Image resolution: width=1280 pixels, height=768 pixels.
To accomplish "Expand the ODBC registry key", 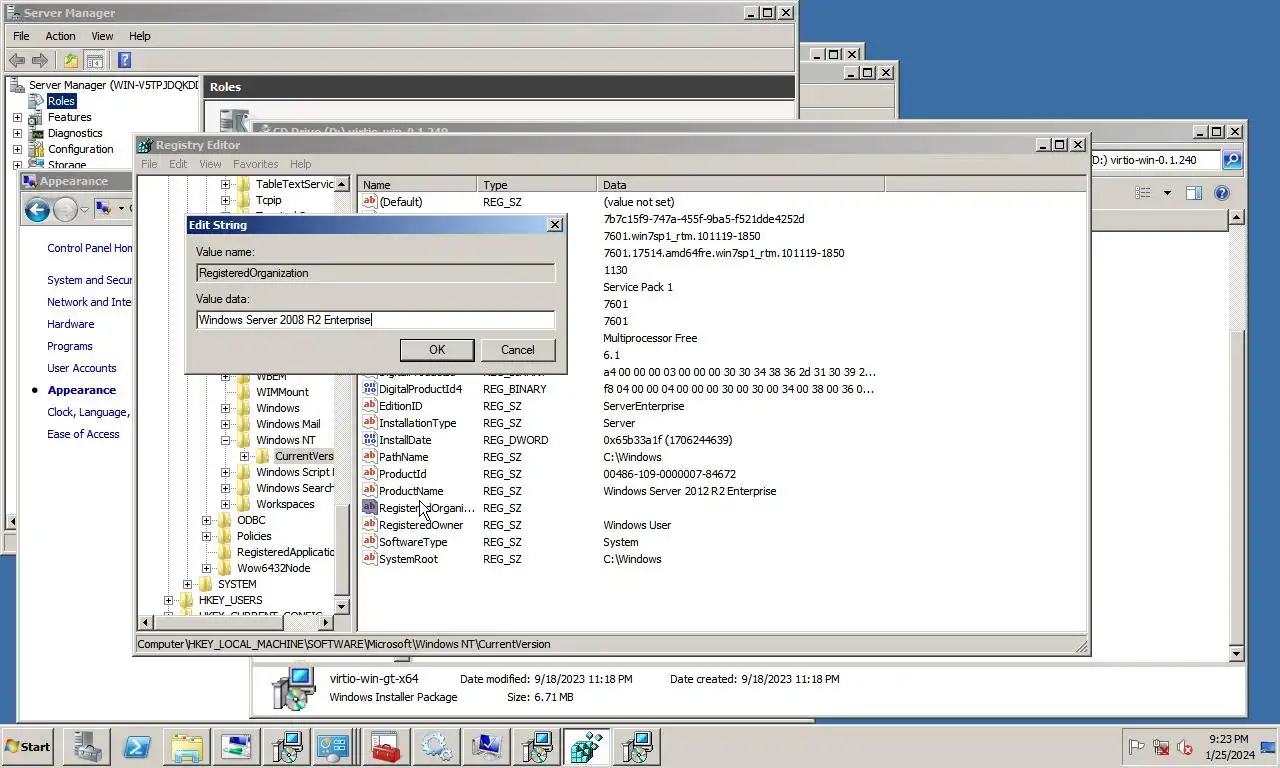I will [206, 520].
